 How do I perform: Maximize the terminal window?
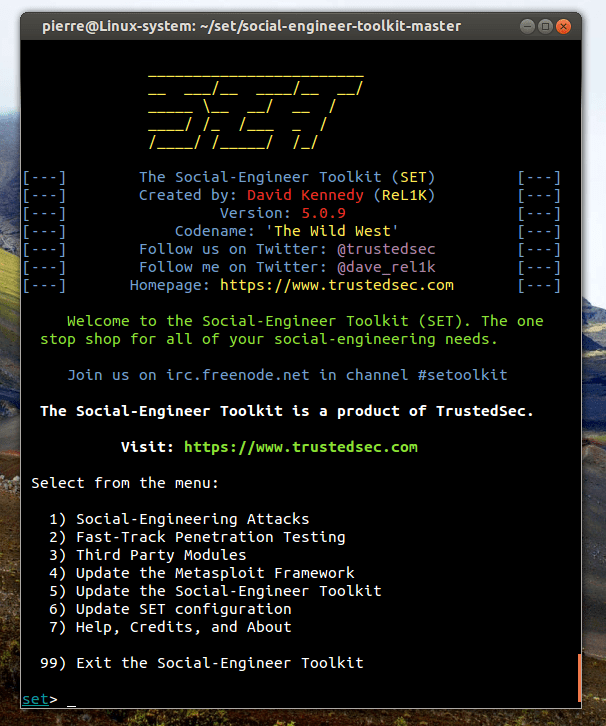[545, 26]
